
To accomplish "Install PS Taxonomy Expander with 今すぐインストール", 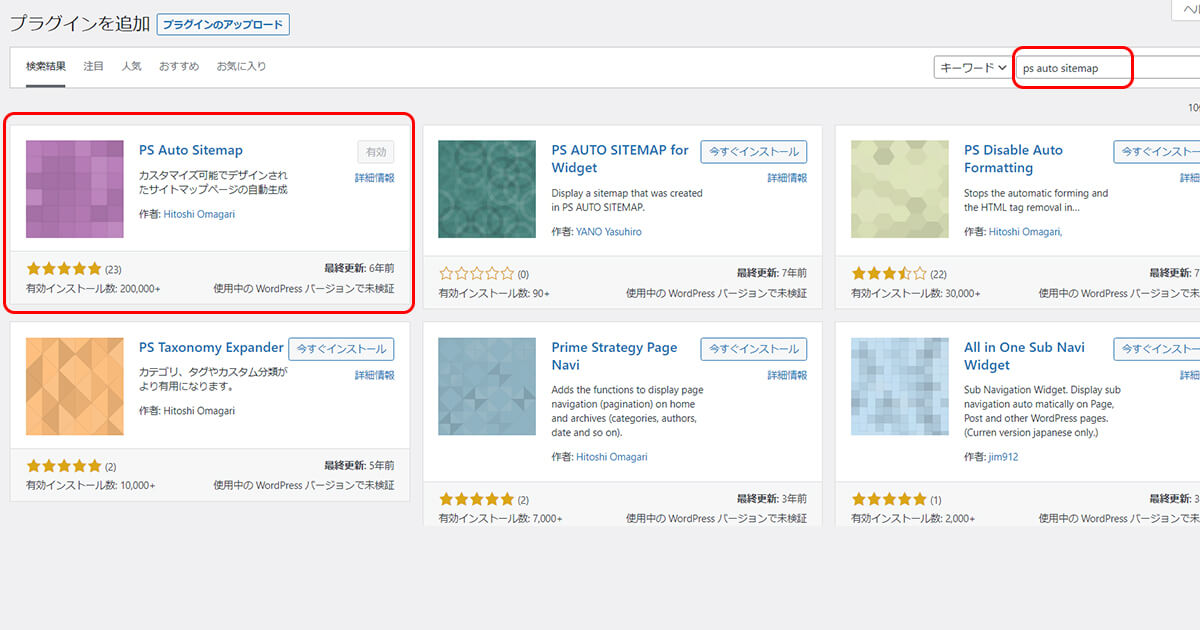I will coord(341,349).
